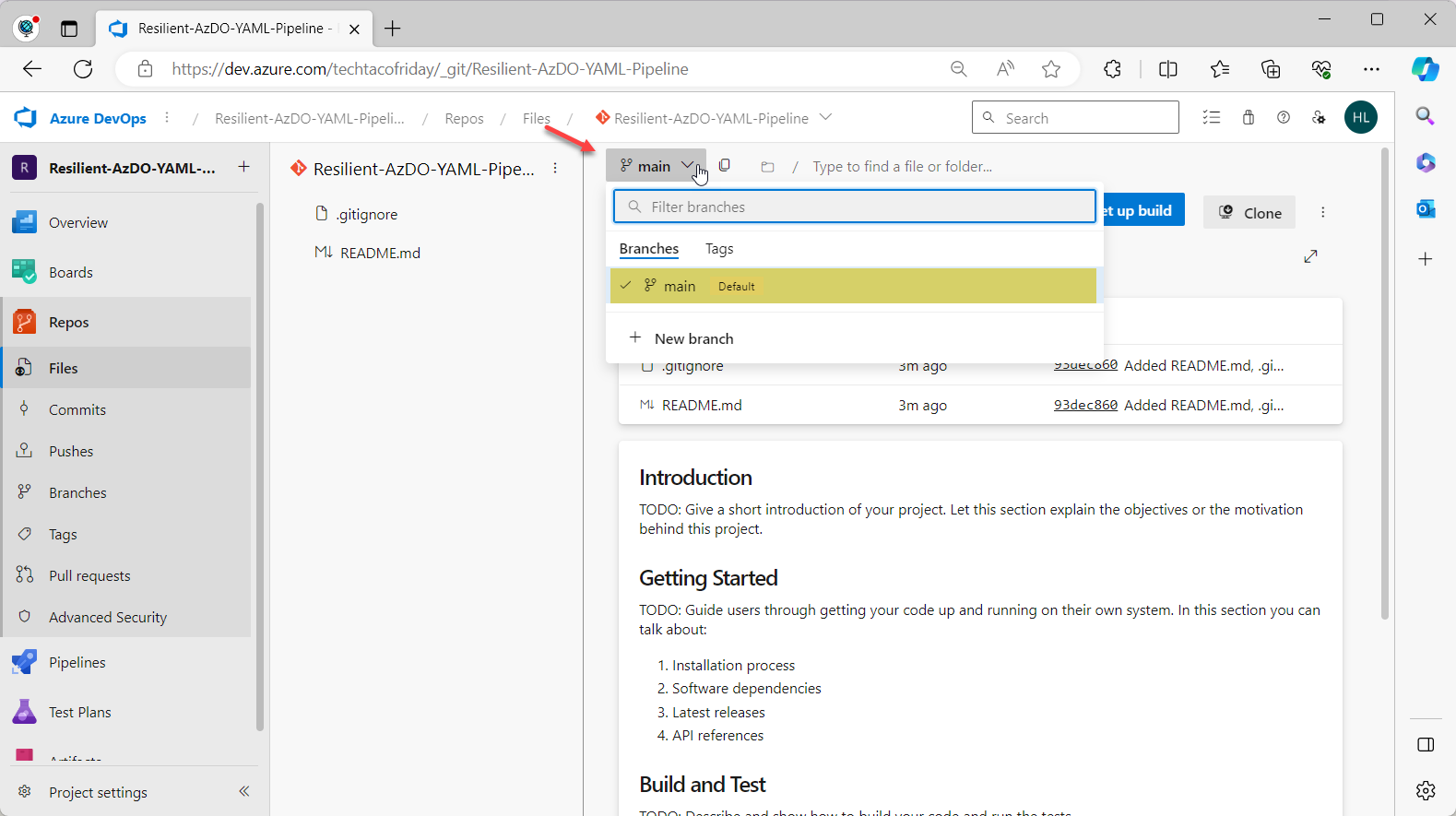Viewport: 1456px width, 816px height.
Task: Copy branch name icon next to main
Action: tap(725, 166)
